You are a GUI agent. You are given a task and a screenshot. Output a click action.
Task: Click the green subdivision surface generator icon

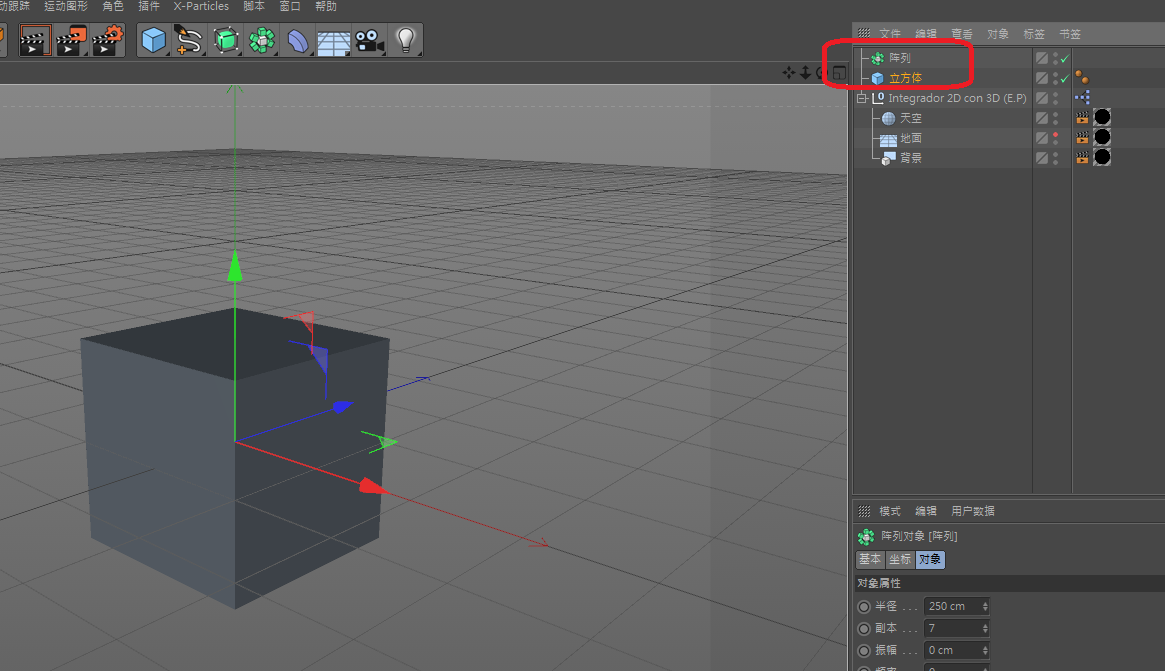pyautogui.click(x=226, y=40)
